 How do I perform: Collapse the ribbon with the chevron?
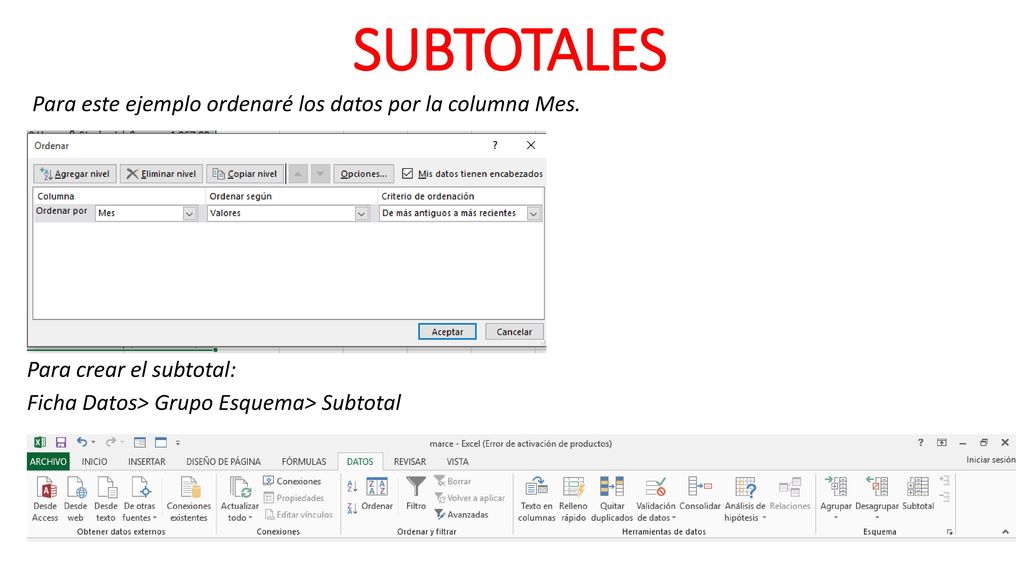pos(1005,532)
